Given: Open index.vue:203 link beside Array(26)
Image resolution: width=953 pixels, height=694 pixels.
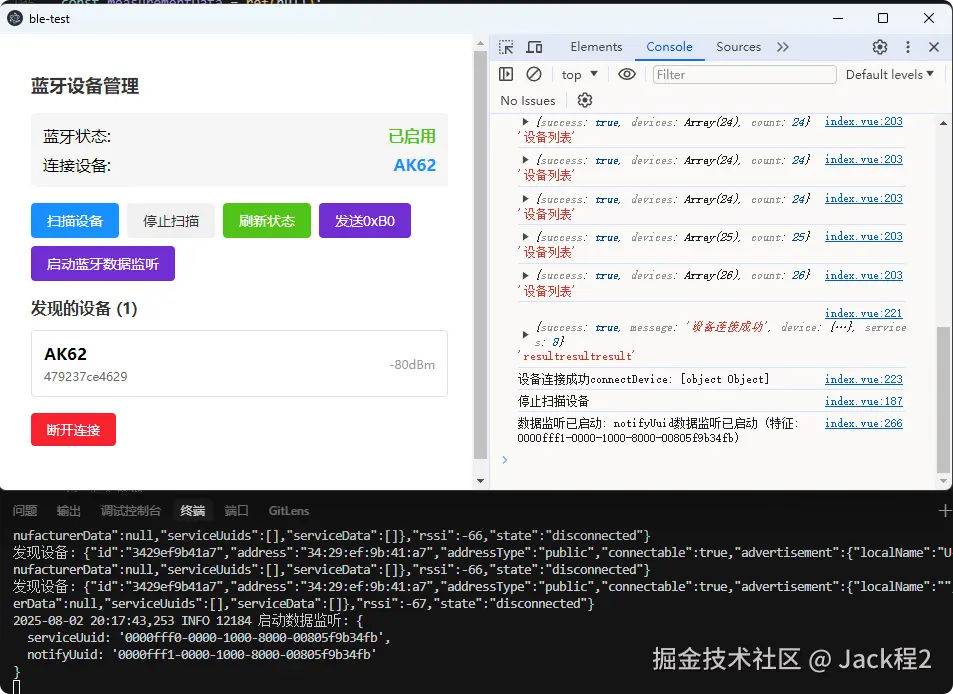Looking at the screenshot, I should pos(863,275).
